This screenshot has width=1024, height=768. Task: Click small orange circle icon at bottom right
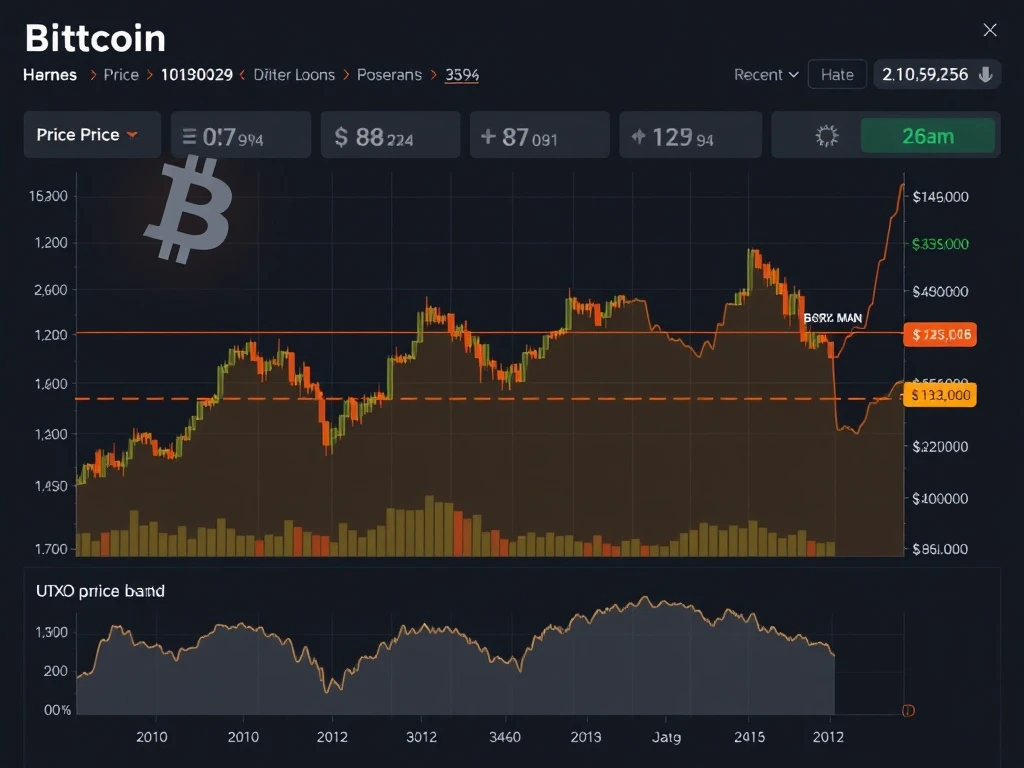pyautogui.click(x=908, y=710)
